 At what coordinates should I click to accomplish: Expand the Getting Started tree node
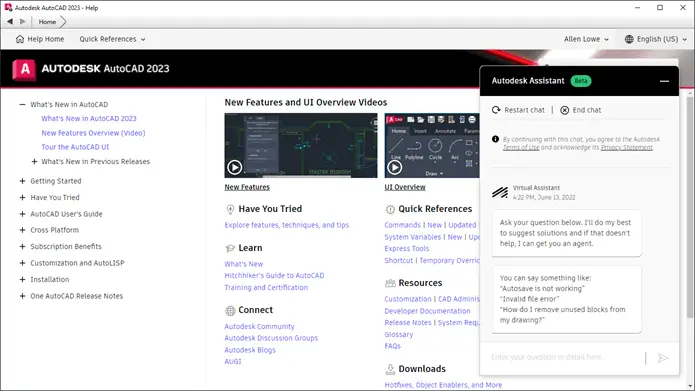pyautogui.click(x=22, y=181)
